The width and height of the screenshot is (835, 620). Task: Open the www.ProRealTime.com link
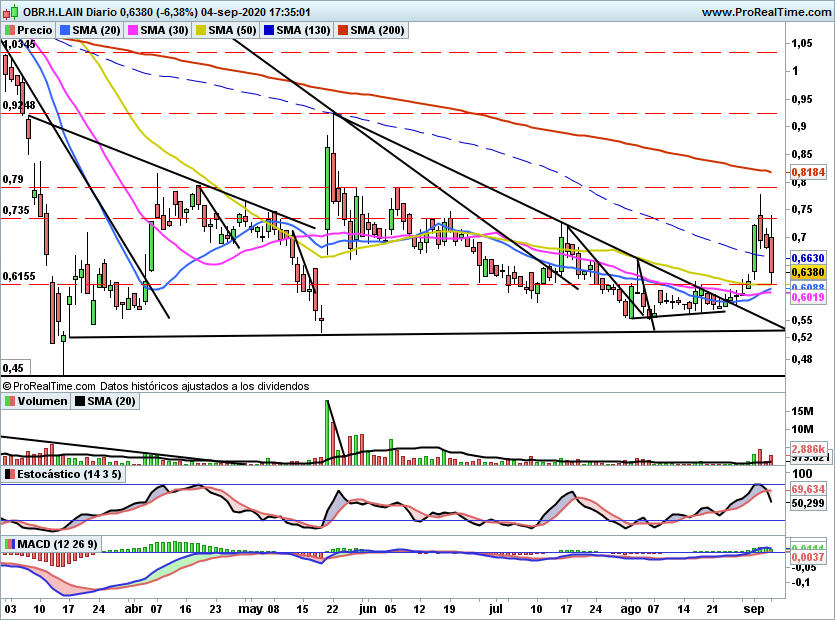click(766, 12)
